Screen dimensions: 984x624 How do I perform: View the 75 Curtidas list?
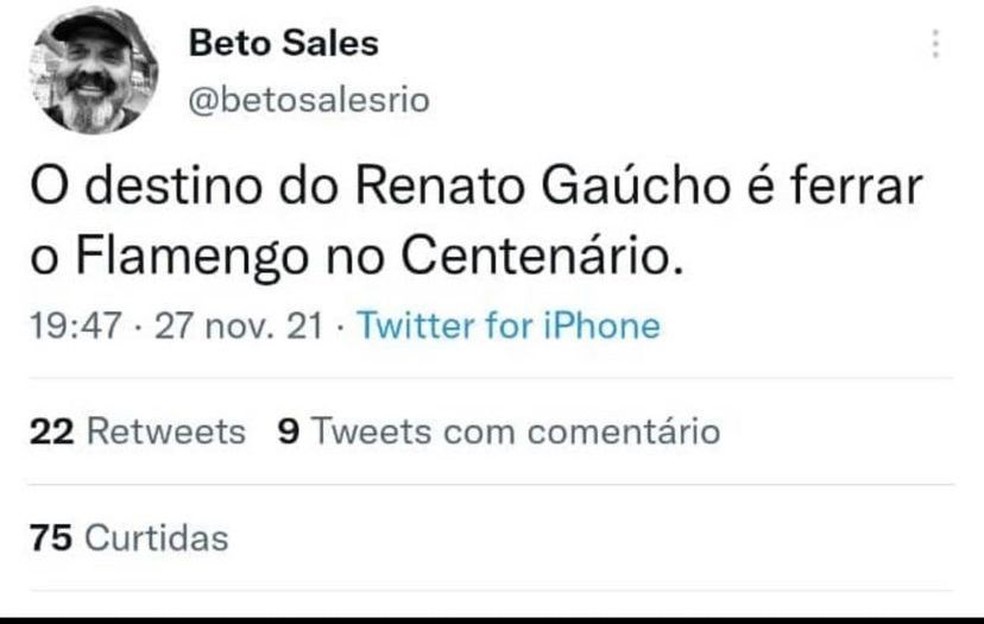(x=129, y=538)
